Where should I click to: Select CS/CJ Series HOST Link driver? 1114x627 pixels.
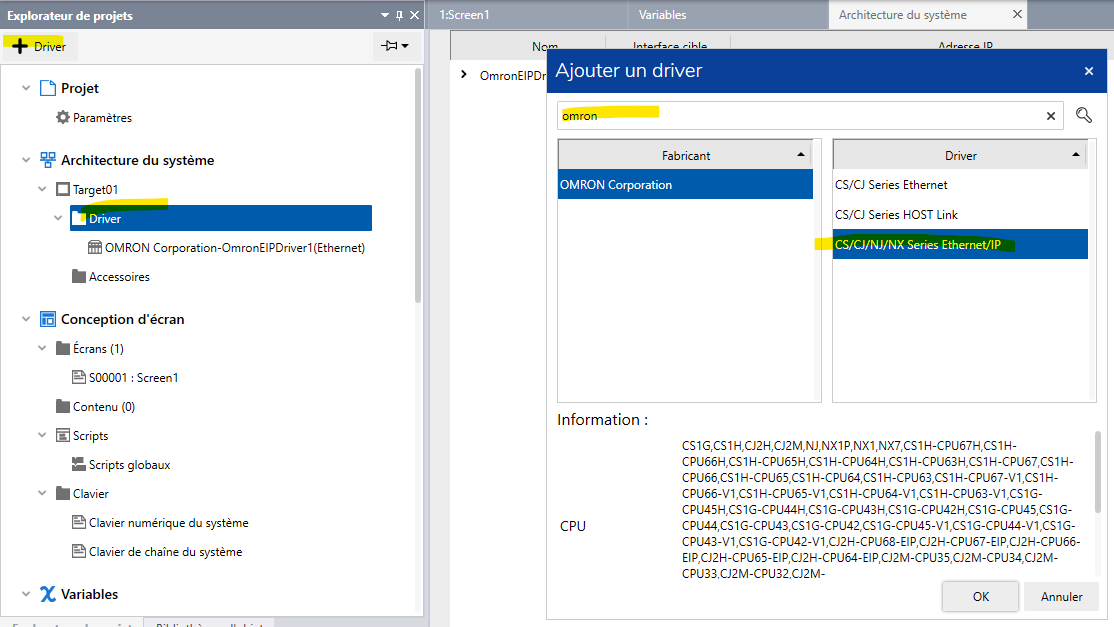point(960,214)
